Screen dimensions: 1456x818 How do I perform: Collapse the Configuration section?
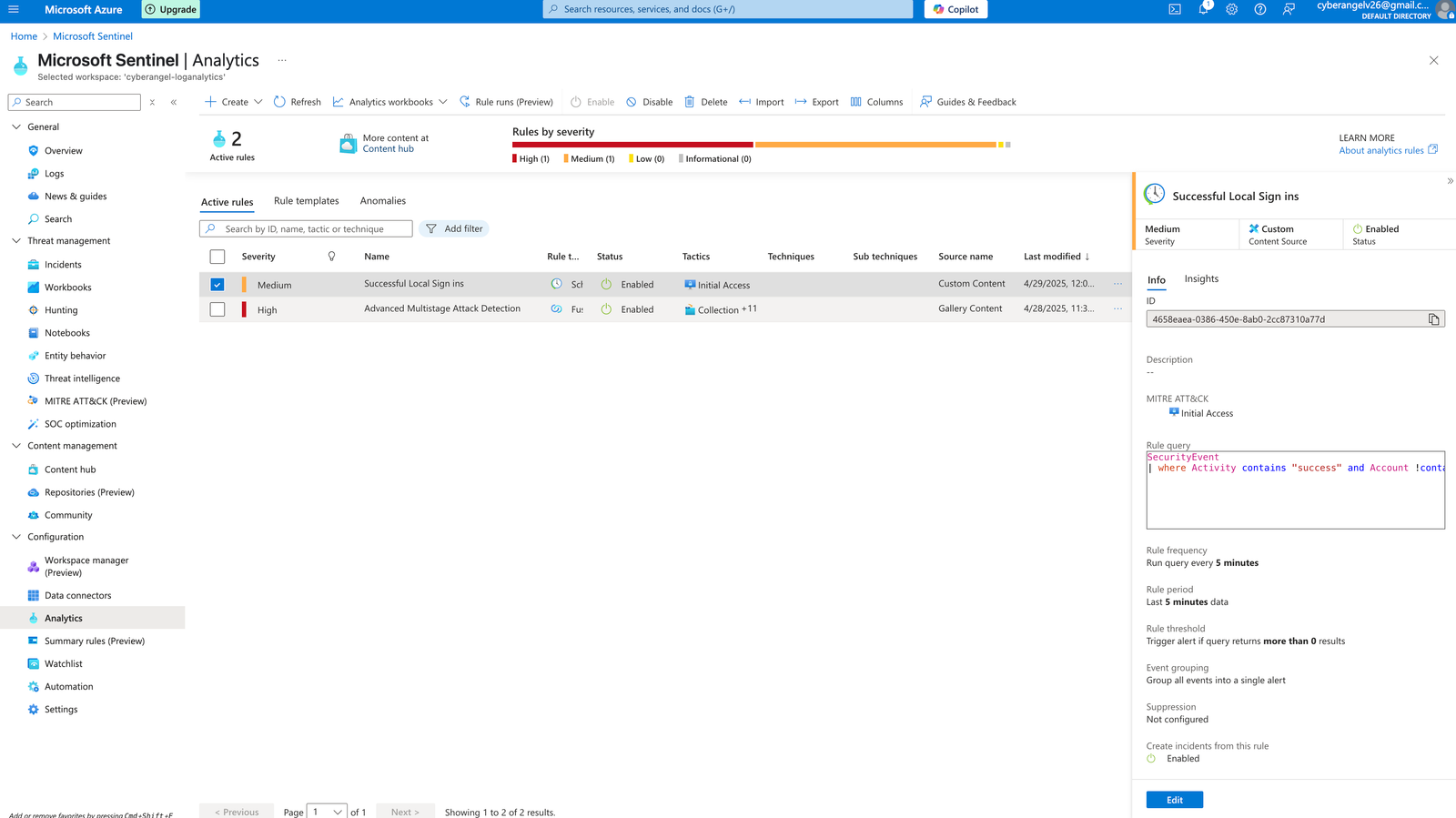(x=16, y=537)
